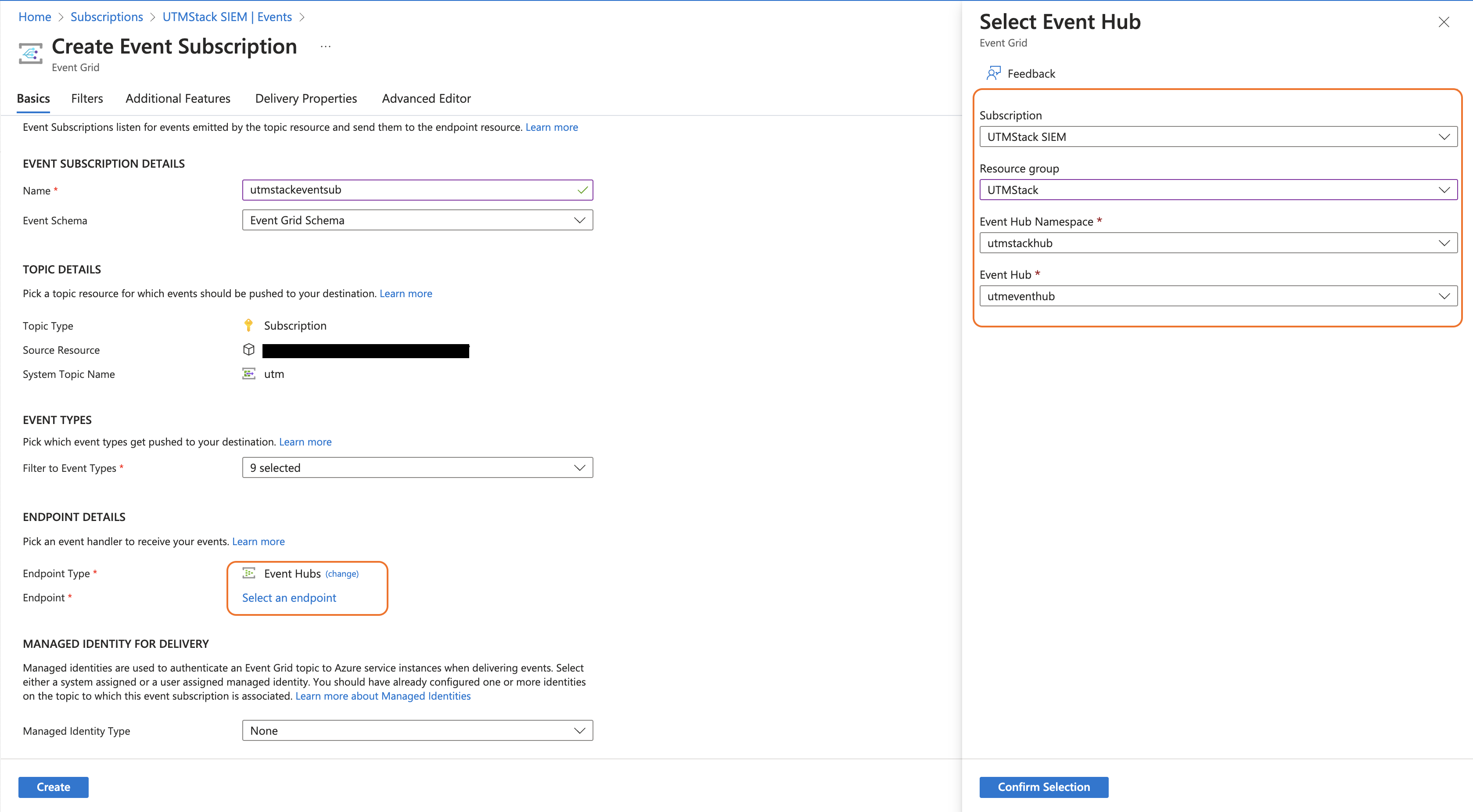Go to Delivery Properties tab
This screenshot has width=1473, height=812.
click(306, 98)
